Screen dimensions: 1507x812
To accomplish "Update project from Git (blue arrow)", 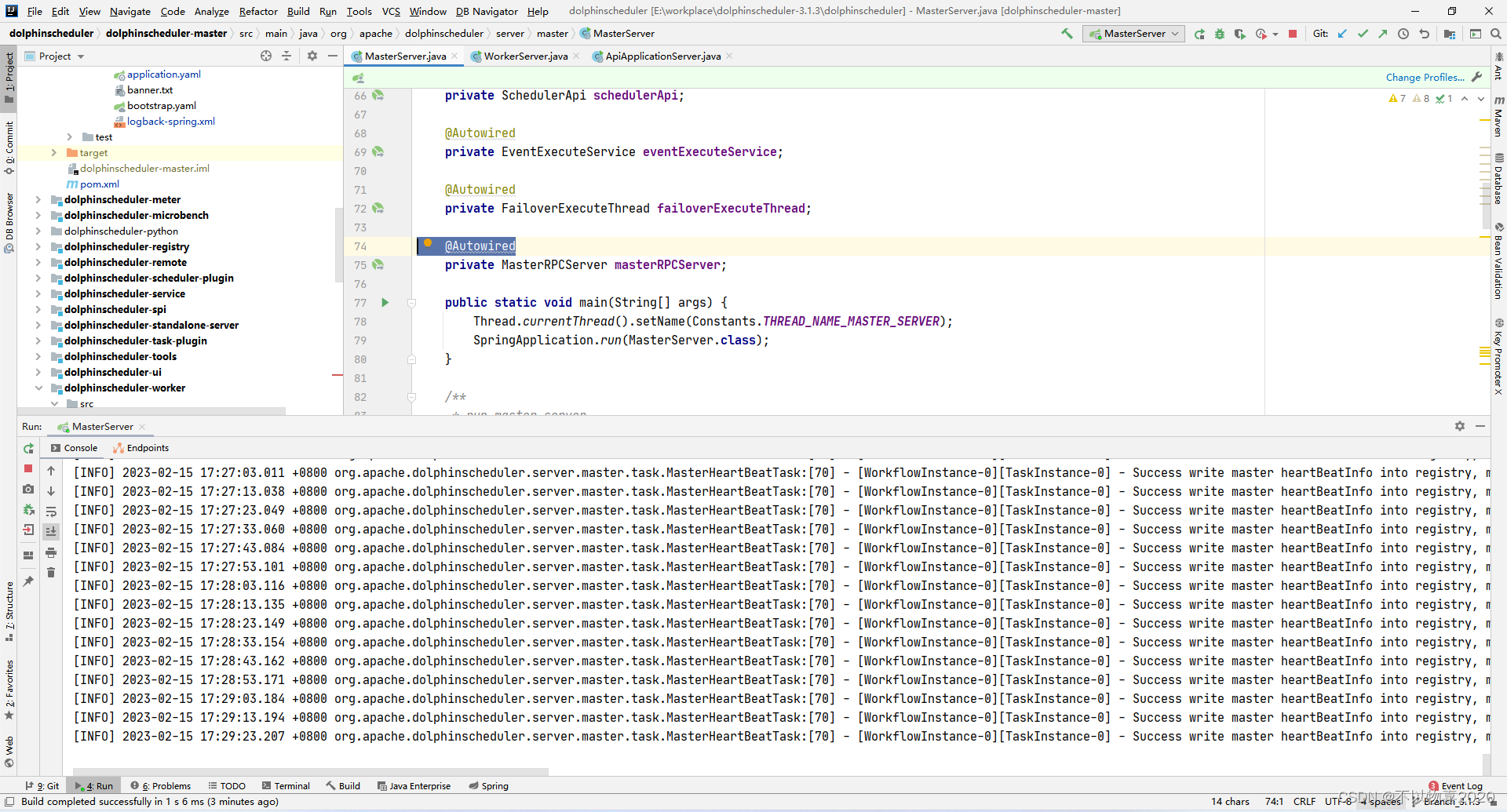I will [1342, 34].
